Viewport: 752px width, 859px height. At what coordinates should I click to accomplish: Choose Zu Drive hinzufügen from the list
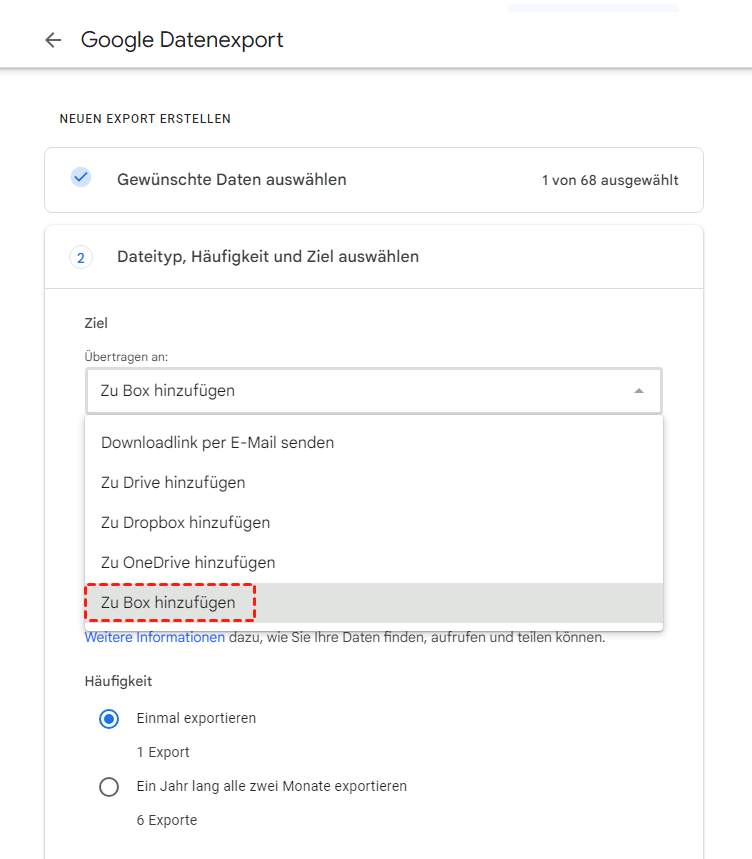point(173,482)
